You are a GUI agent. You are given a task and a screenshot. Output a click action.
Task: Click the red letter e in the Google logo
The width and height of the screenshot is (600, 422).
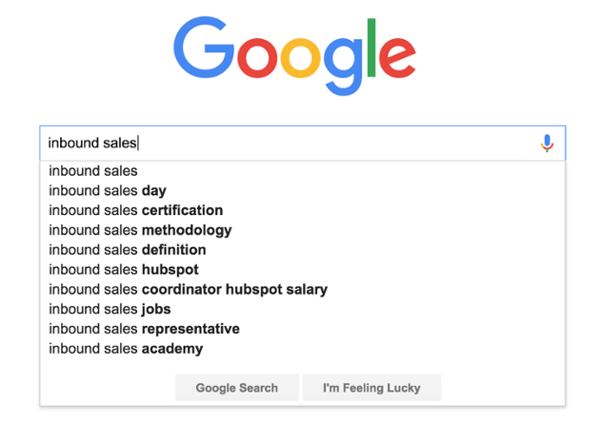397,60
